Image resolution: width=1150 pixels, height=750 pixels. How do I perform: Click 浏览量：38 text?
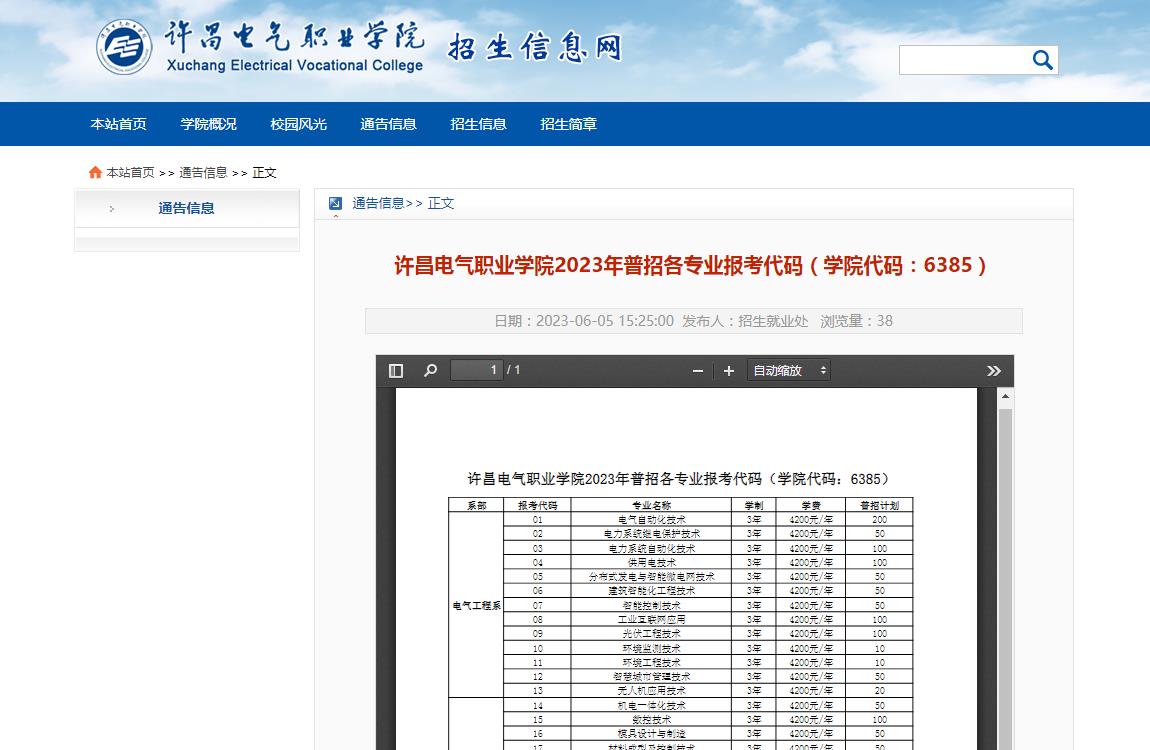[856, 321]
